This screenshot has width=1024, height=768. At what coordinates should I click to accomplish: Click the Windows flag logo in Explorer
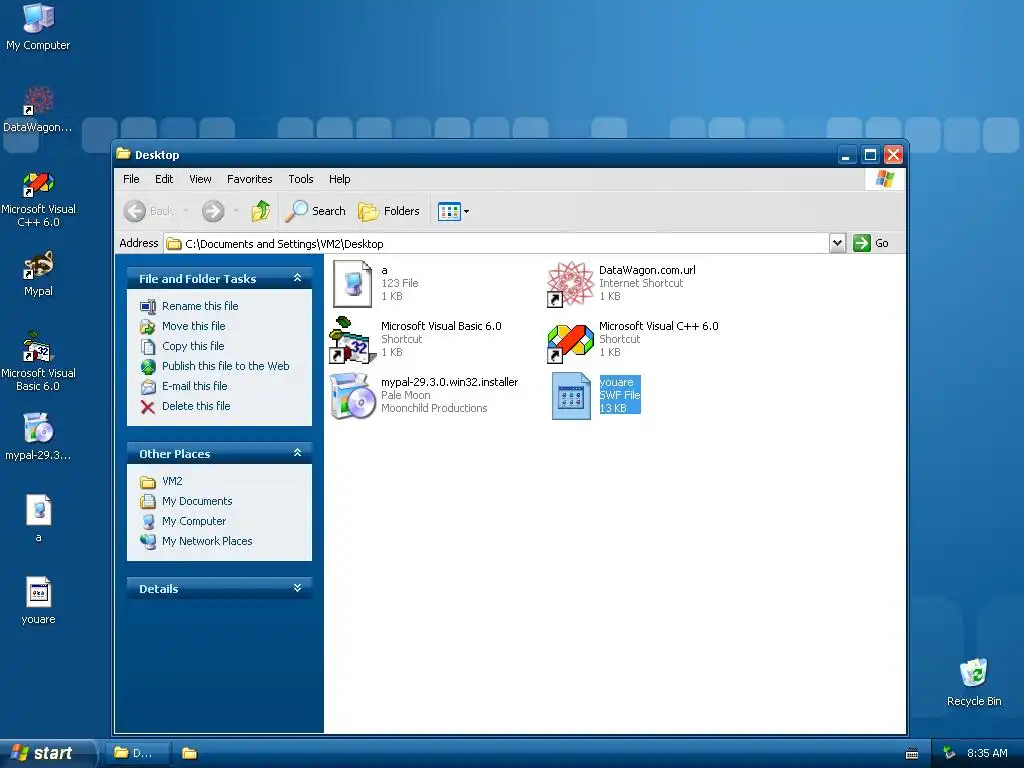885,179
